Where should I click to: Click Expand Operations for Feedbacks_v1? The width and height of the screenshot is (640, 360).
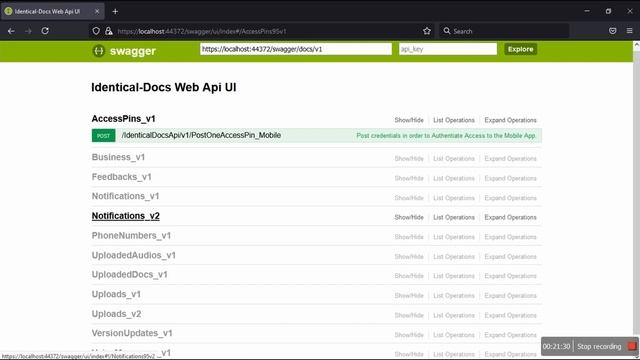tap(510, 178)
